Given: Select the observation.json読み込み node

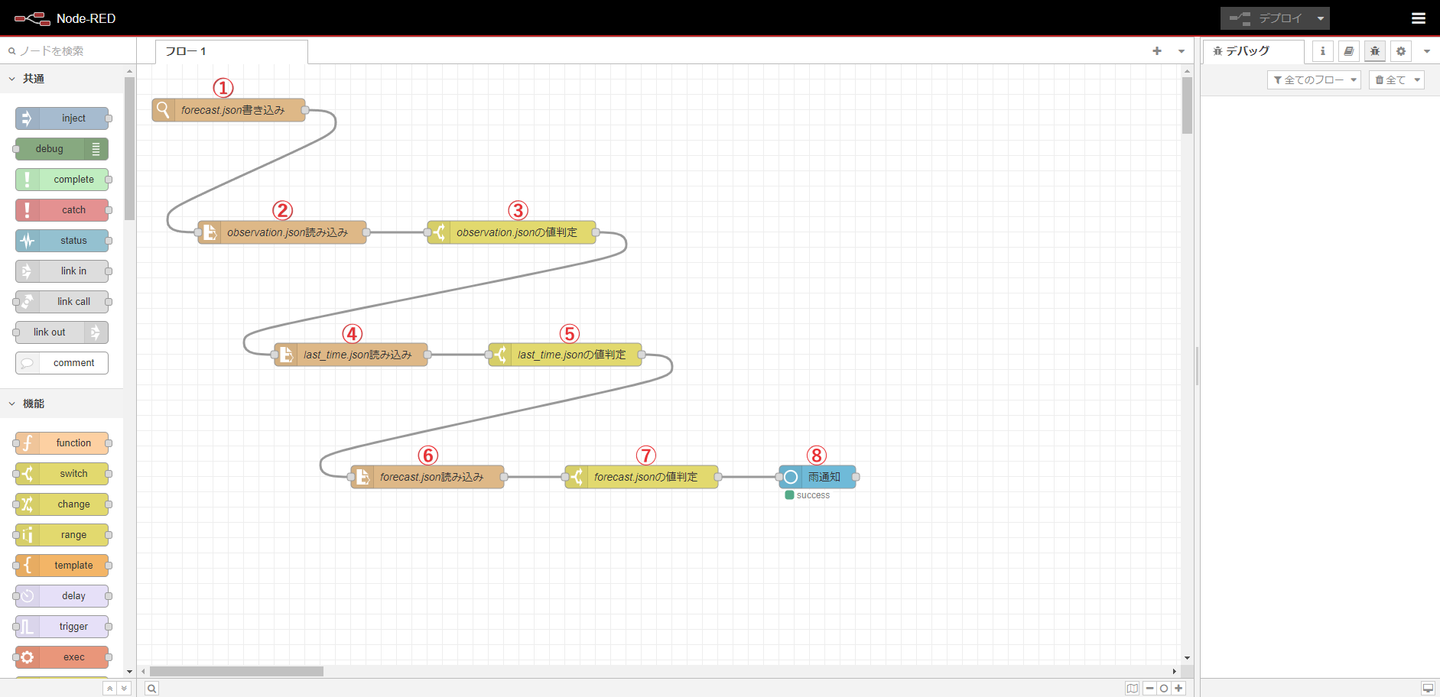Looking at the screenshot, I should click(x=282, y=233).
